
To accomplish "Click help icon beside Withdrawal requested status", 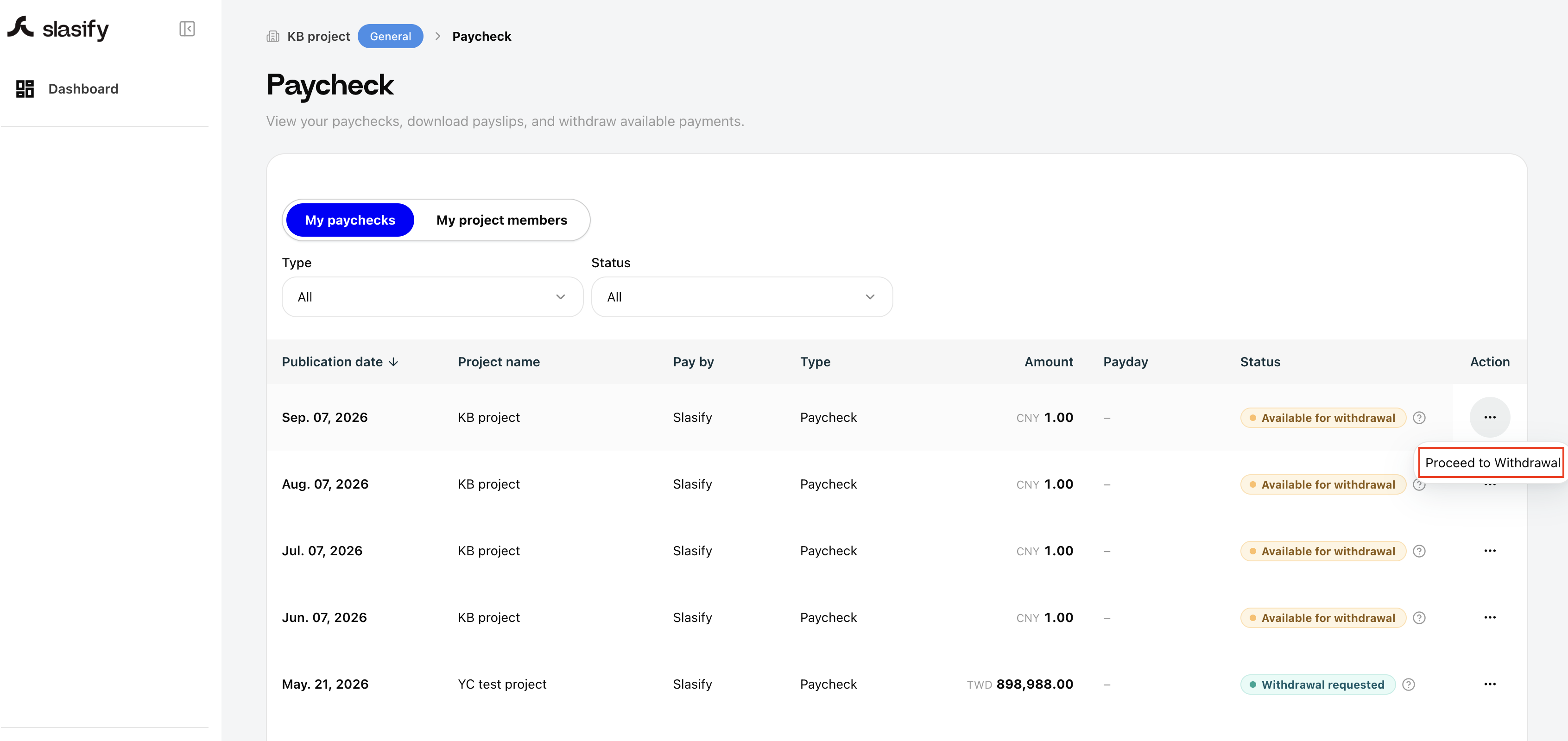I will click(x=1408, y=684).
